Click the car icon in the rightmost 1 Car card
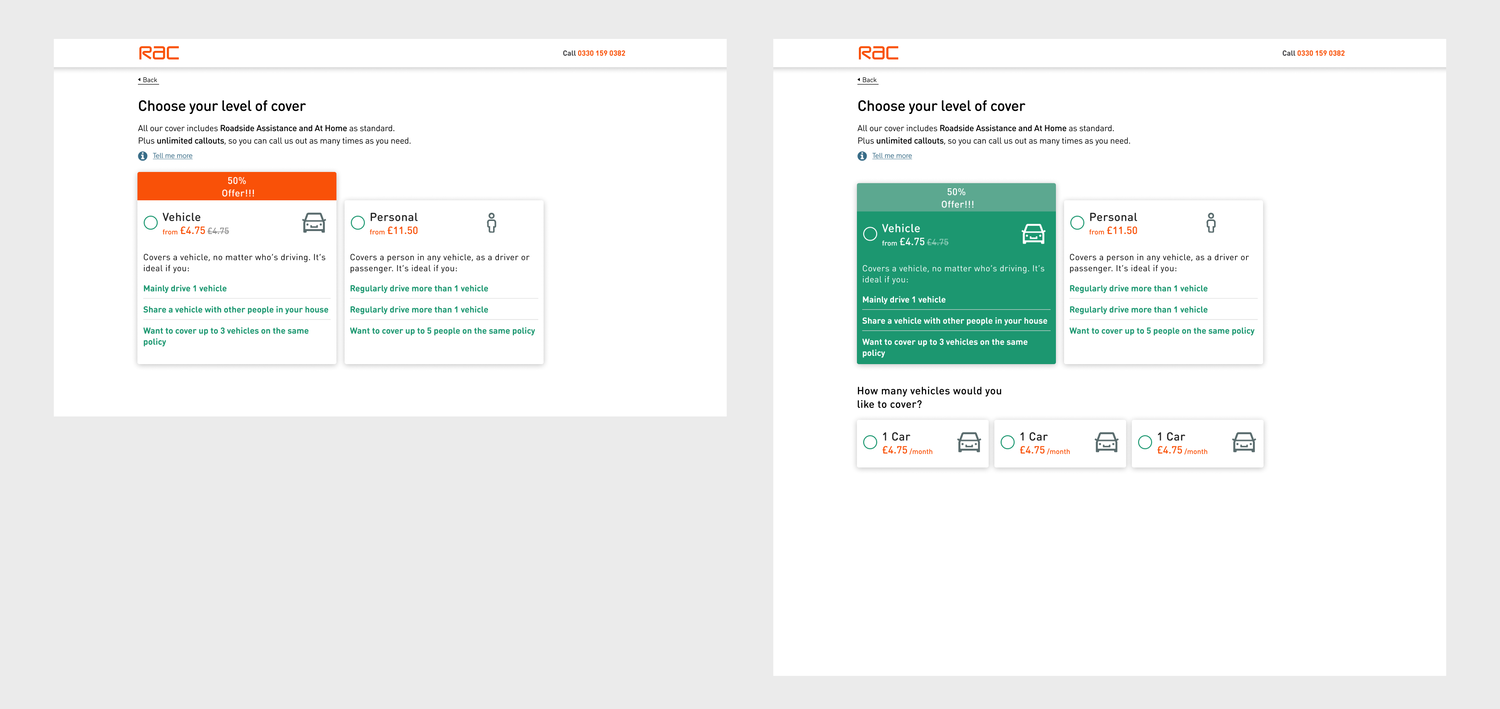 [x=1243, y=442]
